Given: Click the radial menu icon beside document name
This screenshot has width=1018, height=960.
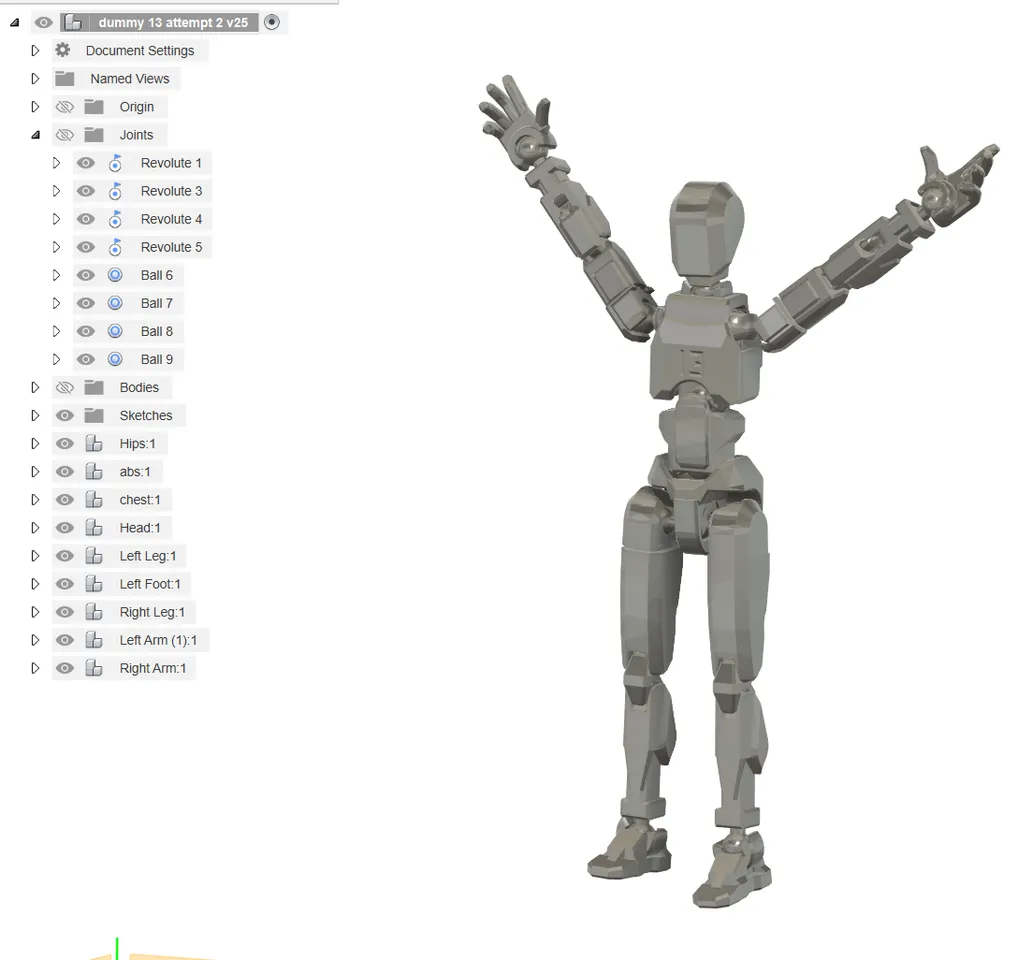Looking at the screenshot, I should tap(272, 21).
